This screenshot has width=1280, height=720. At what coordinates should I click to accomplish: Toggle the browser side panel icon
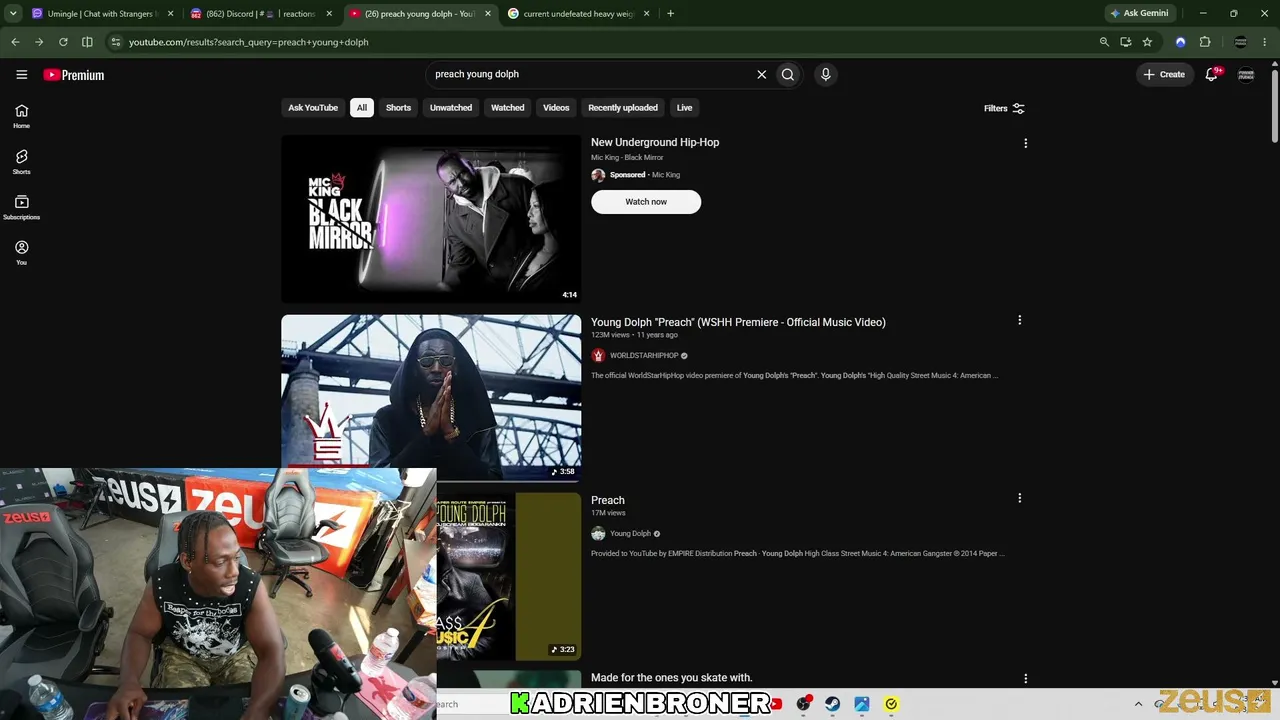click(x=87, y=42)
